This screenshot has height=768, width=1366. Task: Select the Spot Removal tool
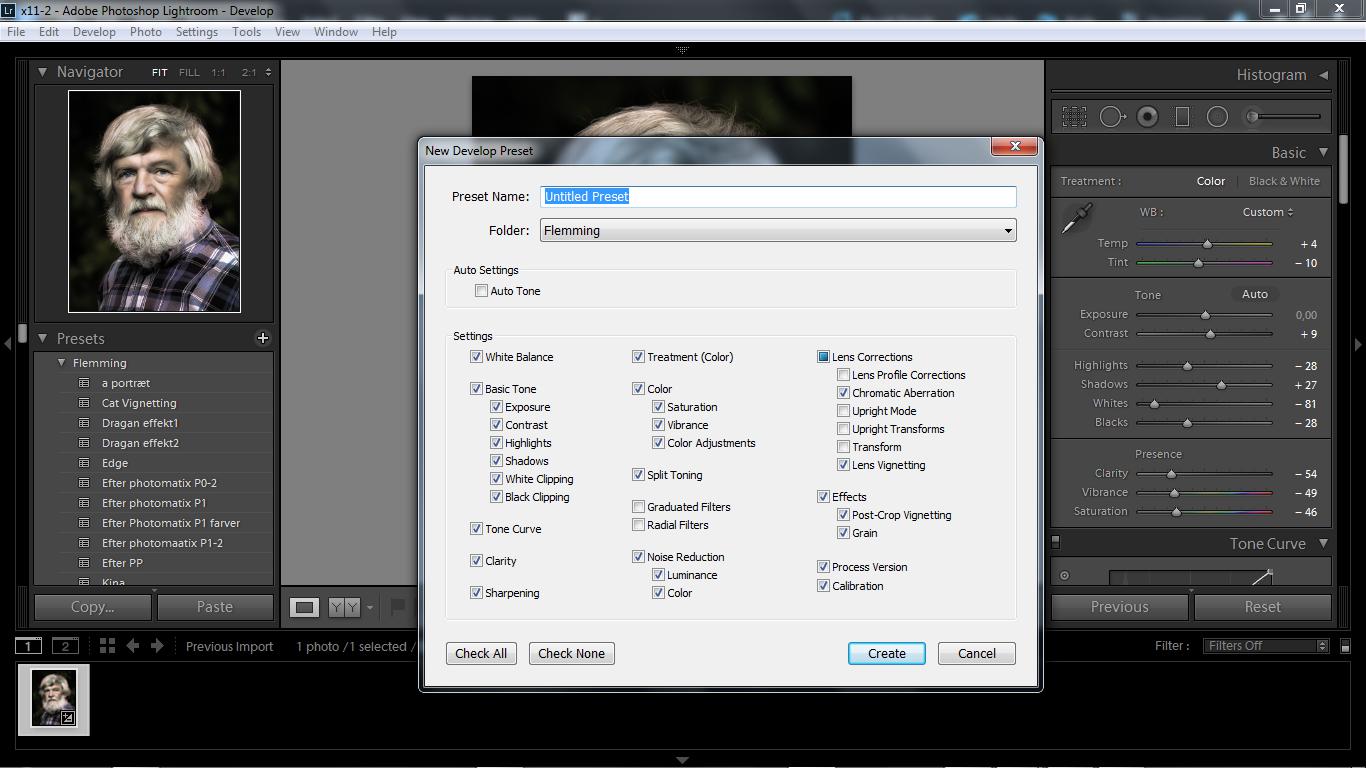tap(1111, 117)
